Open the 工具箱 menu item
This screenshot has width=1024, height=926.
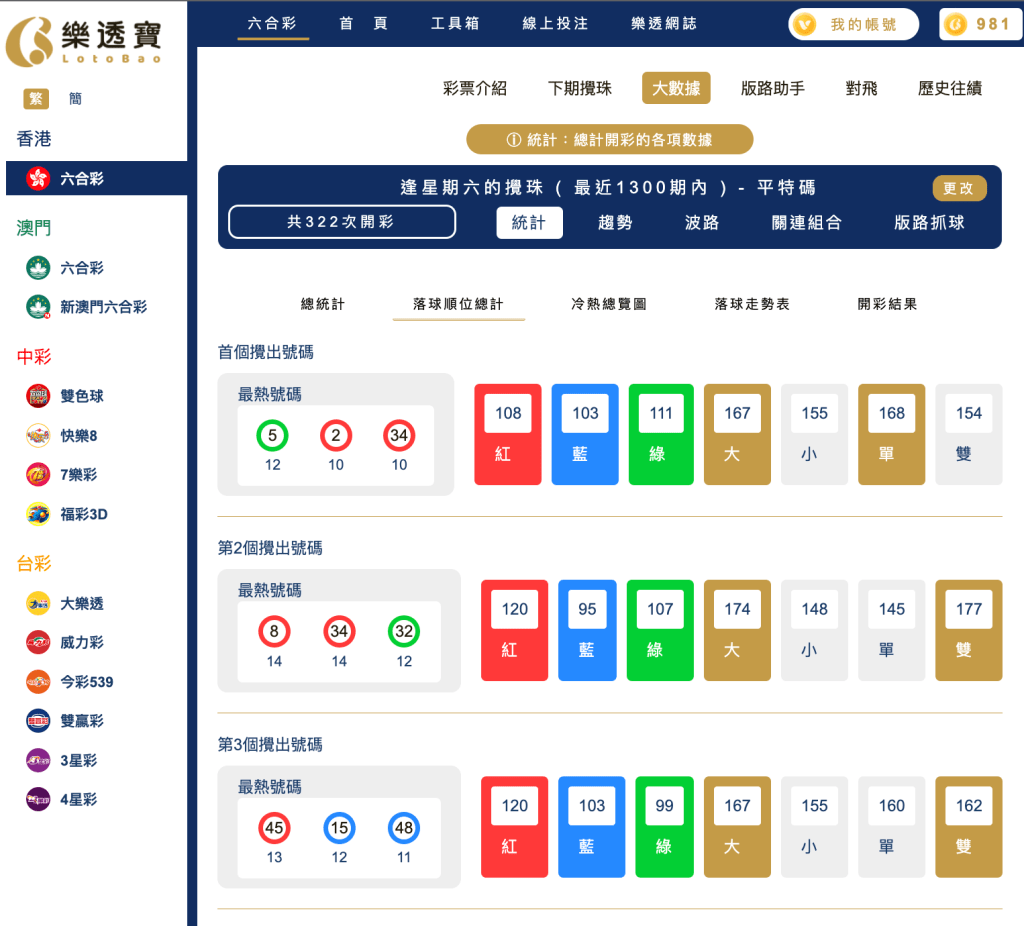point(455,23)
